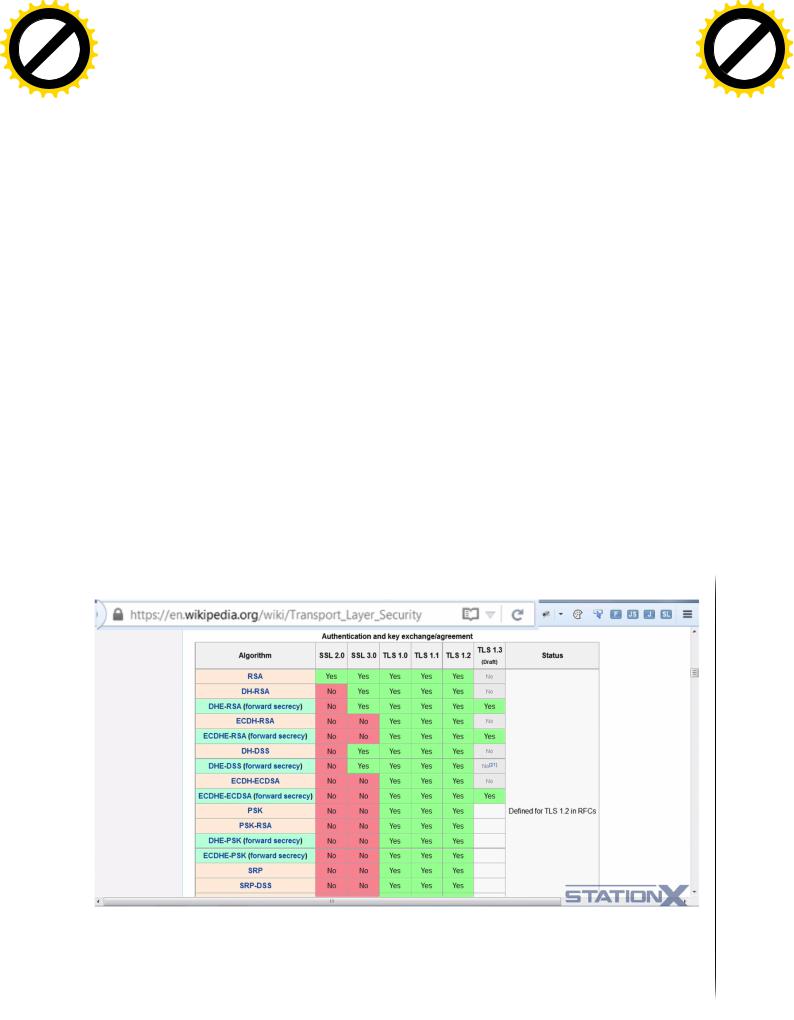Click the vertical scrollbar up arrow
This screenshot has width=794, height=1020.
tap(694, 632)
